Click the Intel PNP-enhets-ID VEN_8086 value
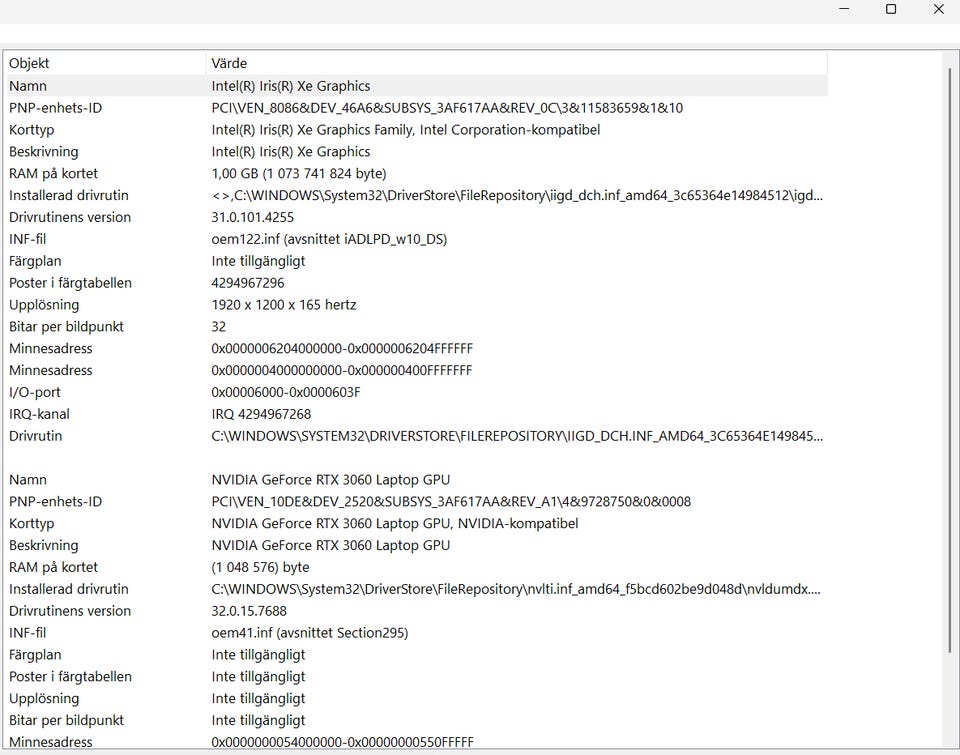 coord(446,108)
